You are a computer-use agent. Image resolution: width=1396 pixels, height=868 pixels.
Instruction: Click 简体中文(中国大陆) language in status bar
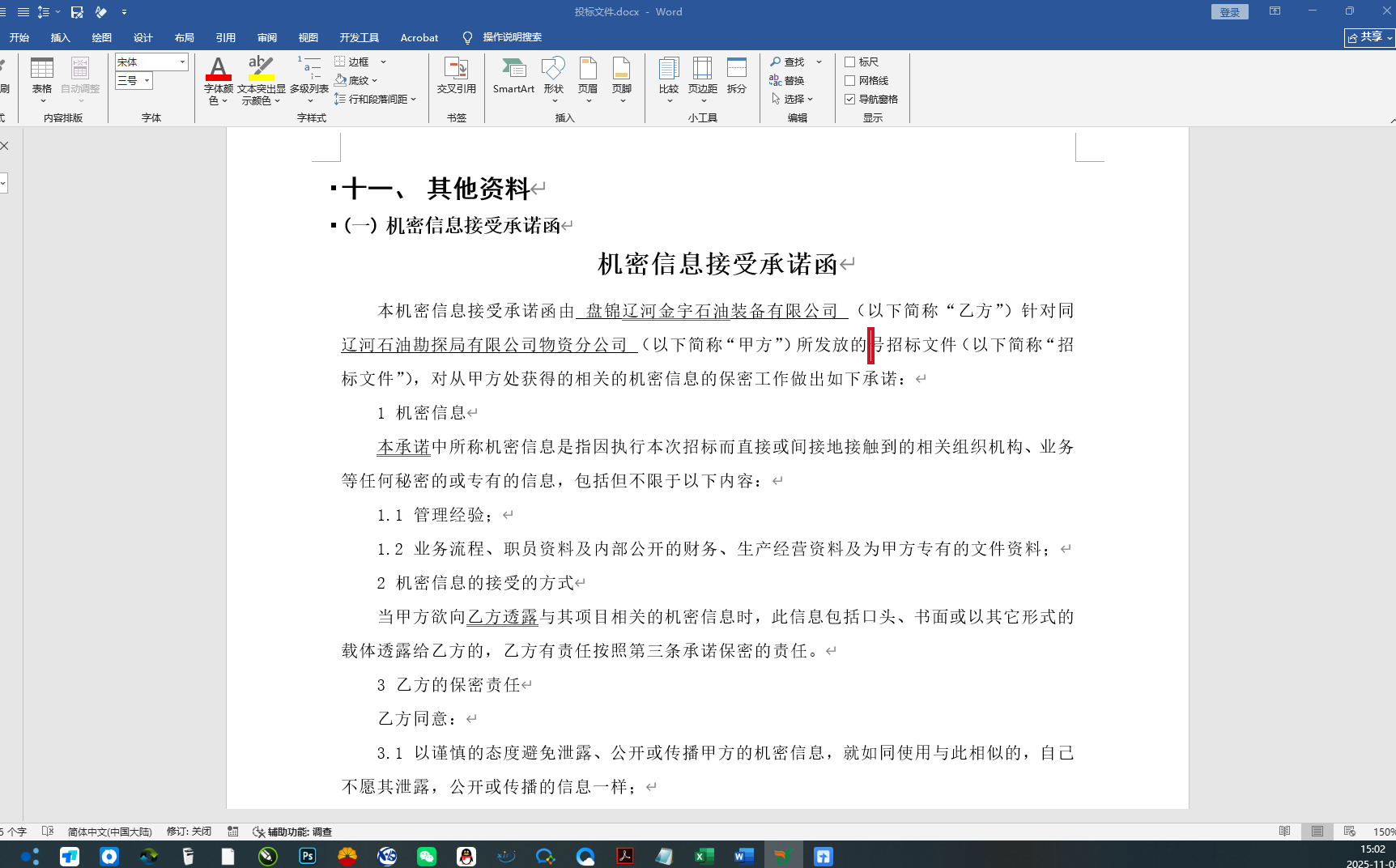109,832
